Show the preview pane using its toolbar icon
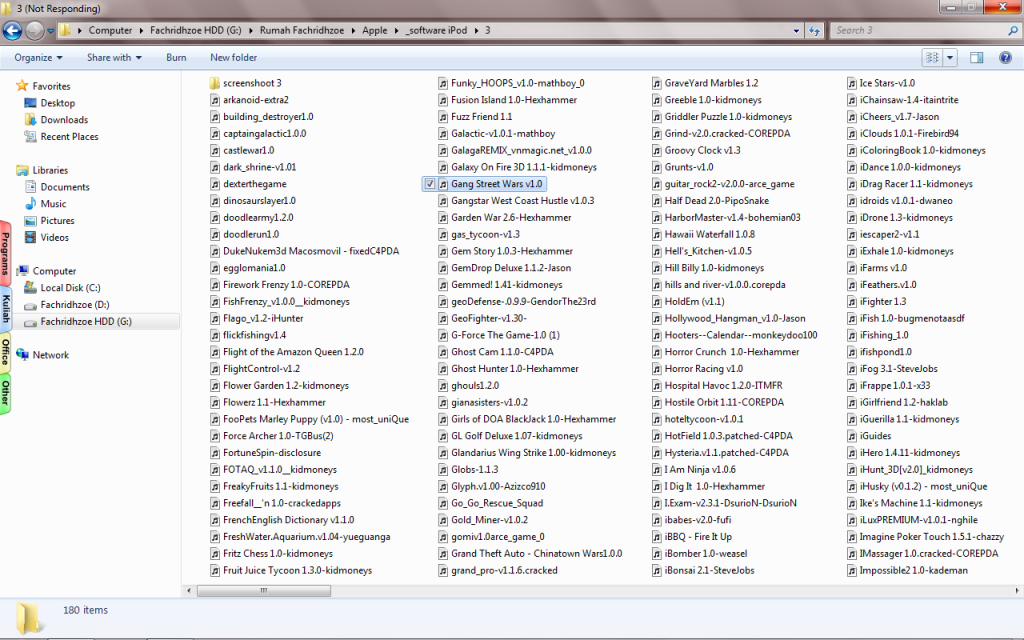The image size is (1024, 640). coord(976,57)
